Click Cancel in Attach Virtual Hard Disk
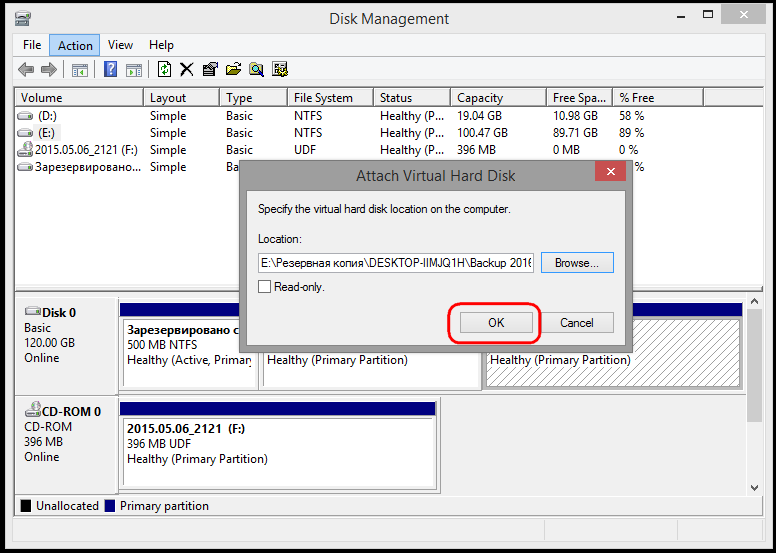Viewport: 776px width, 553px height. [577, 323]
